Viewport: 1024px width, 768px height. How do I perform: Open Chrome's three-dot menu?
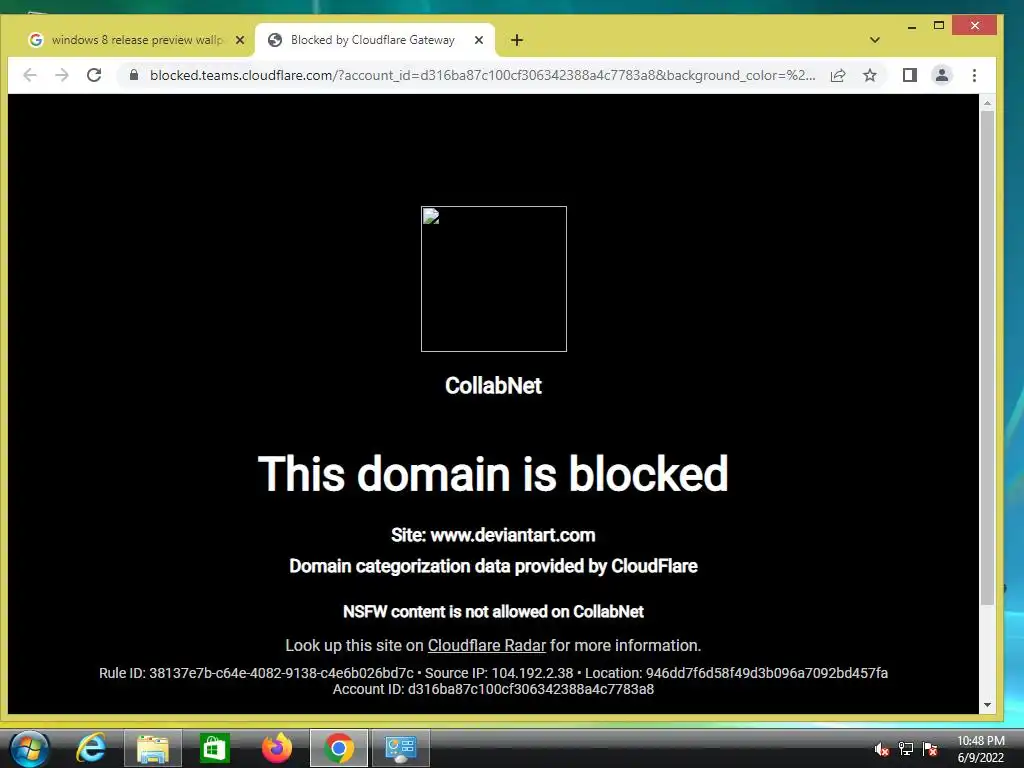[974, 75]
